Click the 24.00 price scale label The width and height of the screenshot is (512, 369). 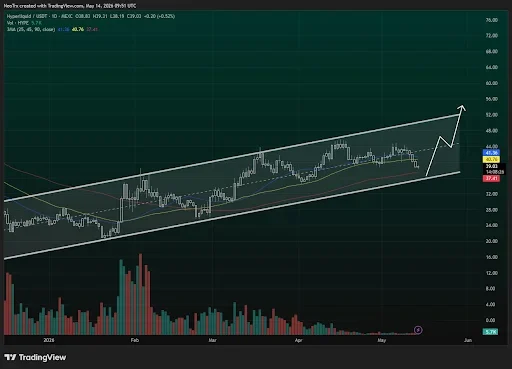(492, 225)
